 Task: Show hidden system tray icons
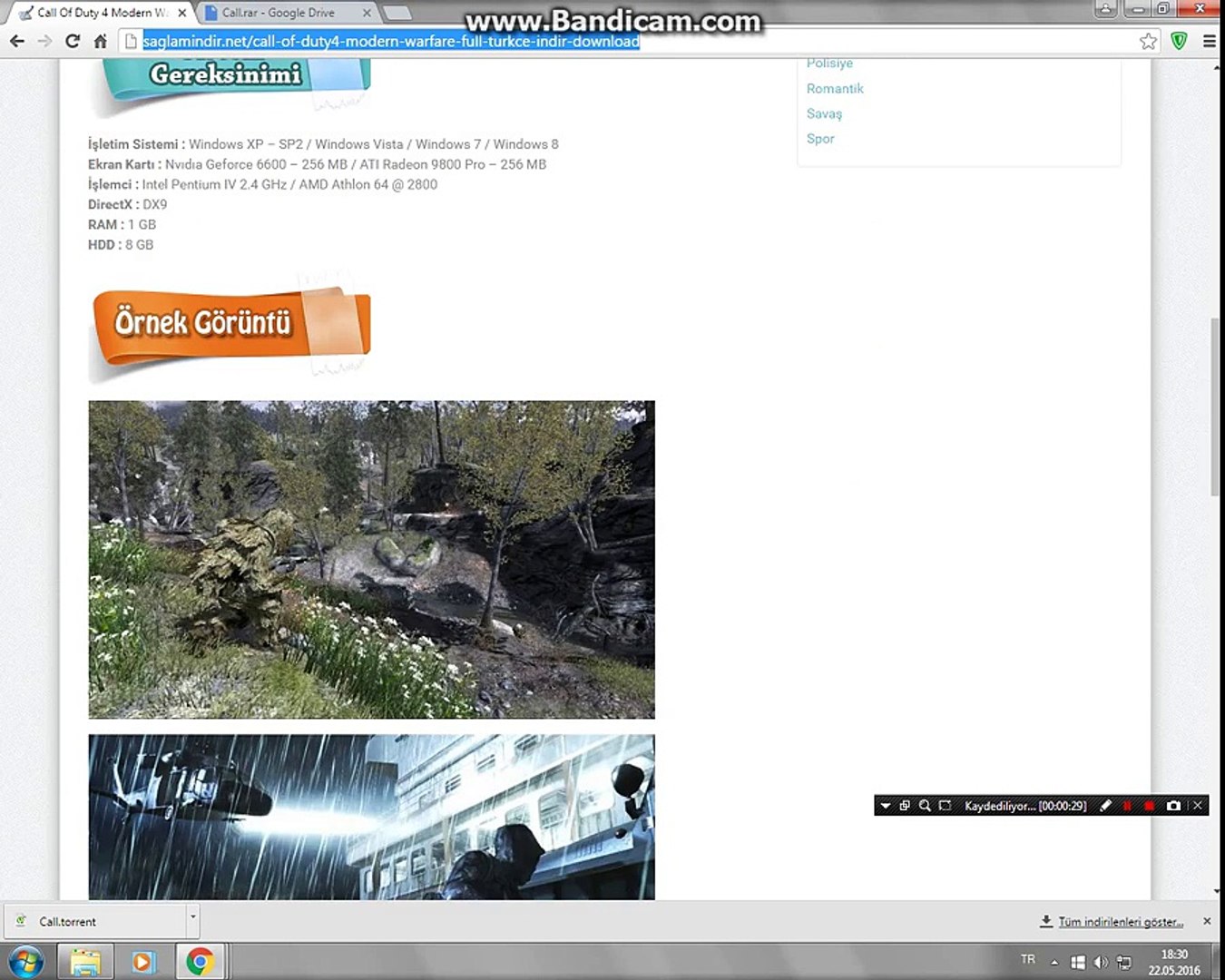(x=1054, y=962)
